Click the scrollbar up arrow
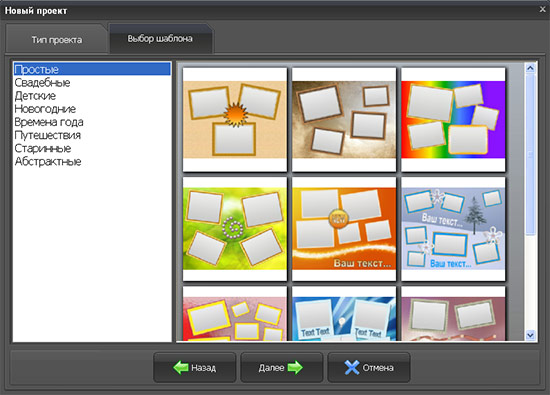The width and height of the screenshot is (550, 395). 530,68
